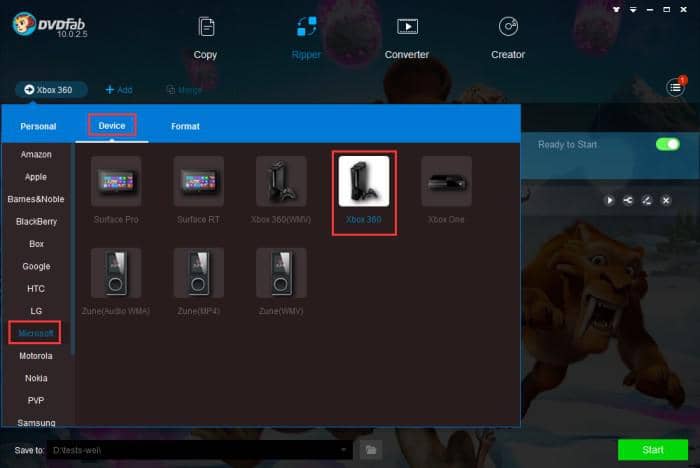Select Microsoft in the brand list
Screen dimensions: 700x468
pyautogui.click(x=36, y=333)
